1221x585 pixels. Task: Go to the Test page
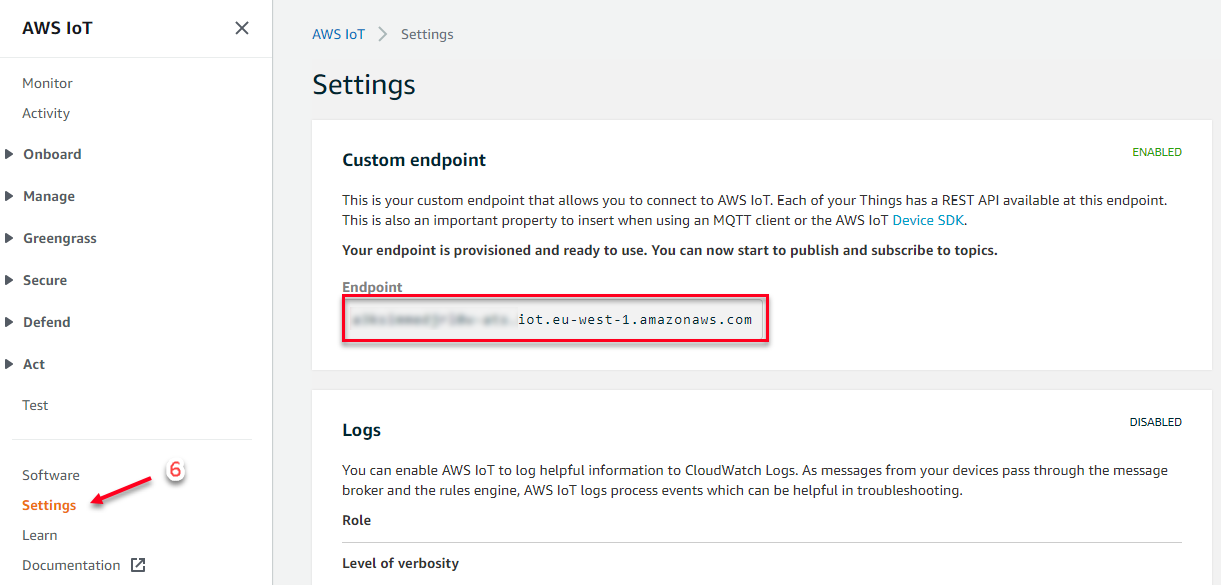pyautogui.click(x=35, y=405)
